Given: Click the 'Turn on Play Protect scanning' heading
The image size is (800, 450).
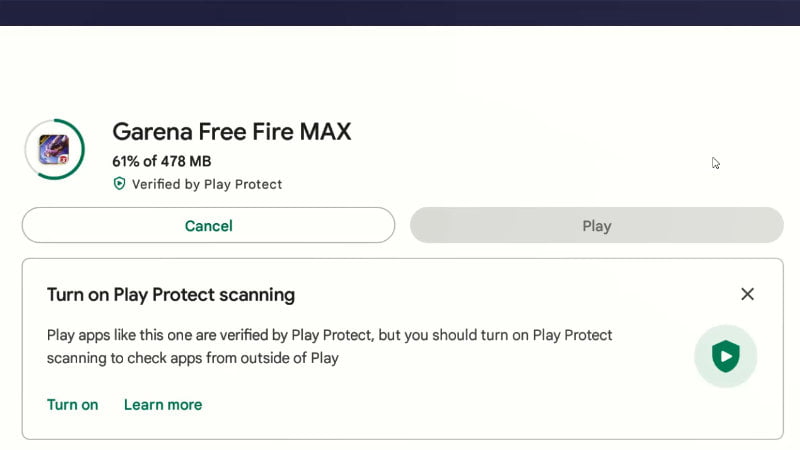Looking at the screenshot, I should coord(170,295).
